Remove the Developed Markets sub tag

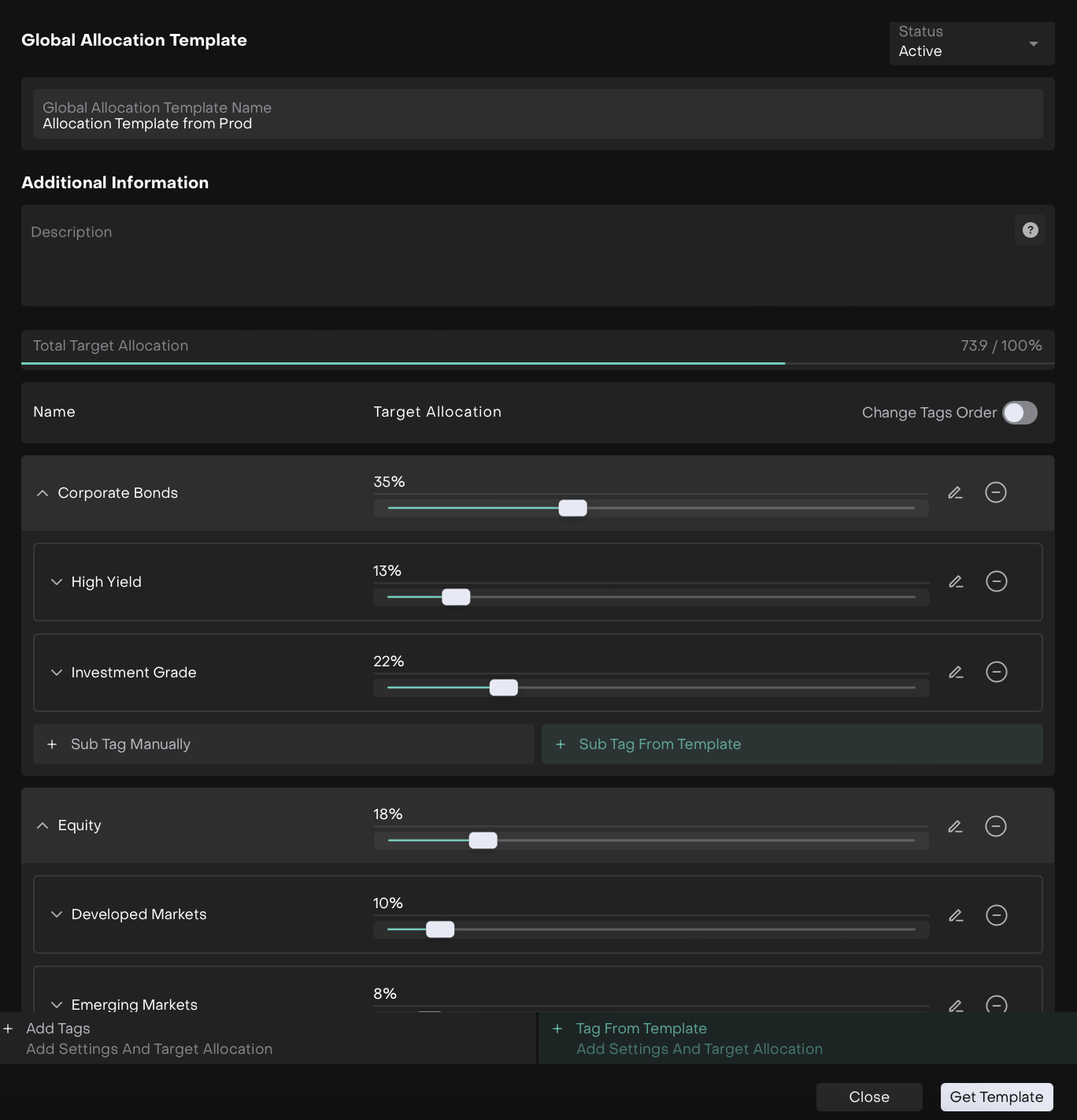[997, 915]
